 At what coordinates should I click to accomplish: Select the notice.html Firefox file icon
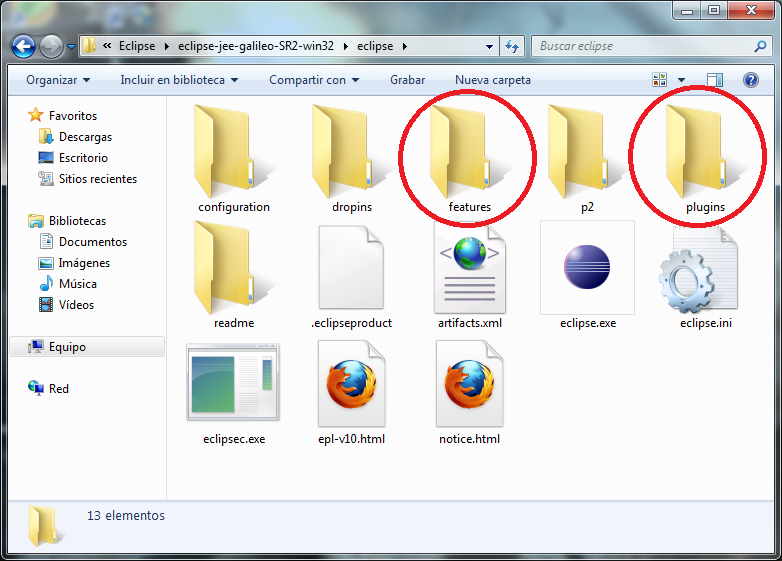click(469, 383)
